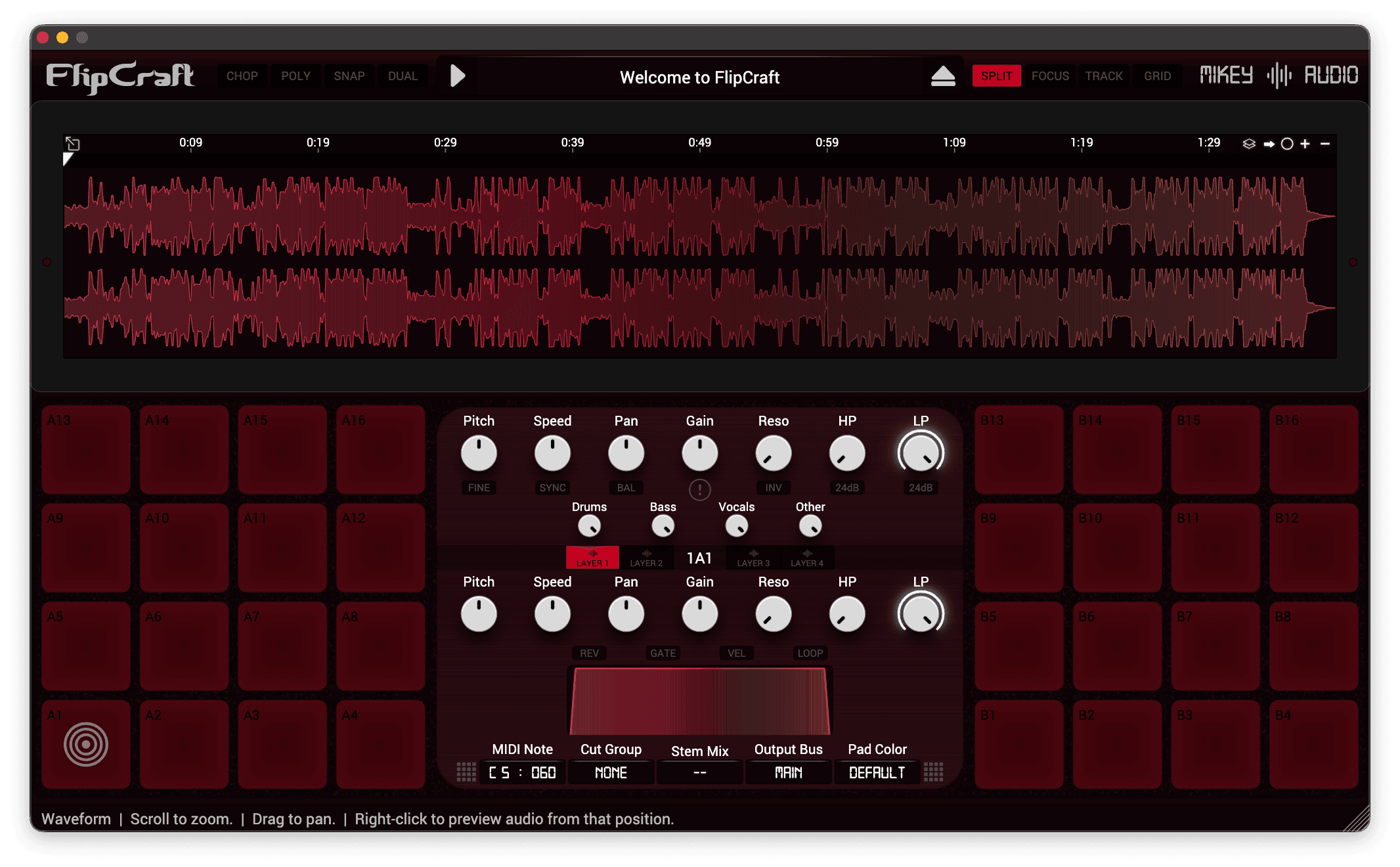Zoom out with the minus icon

(1325, 144)
